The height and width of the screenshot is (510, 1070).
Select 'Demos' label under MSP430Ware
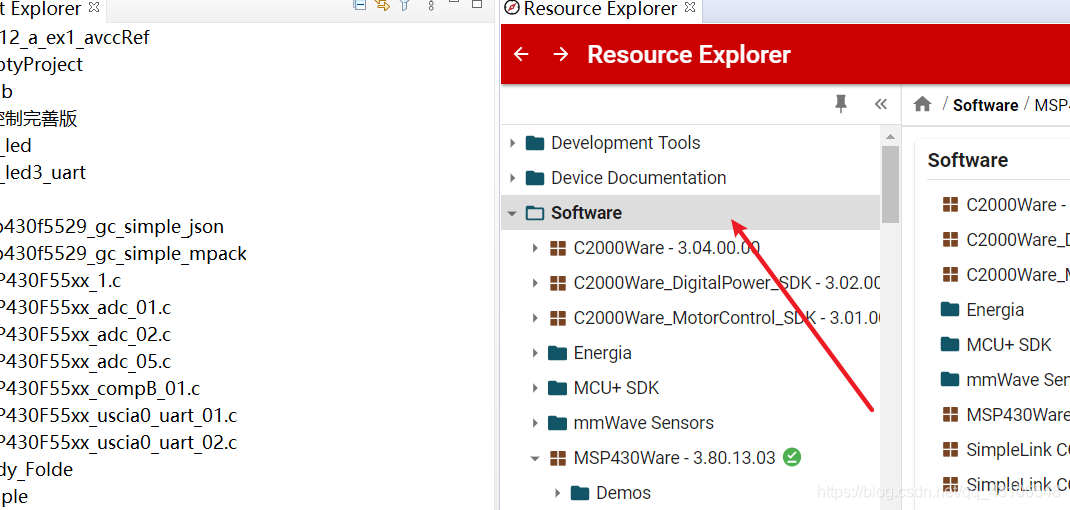[624, 493]
